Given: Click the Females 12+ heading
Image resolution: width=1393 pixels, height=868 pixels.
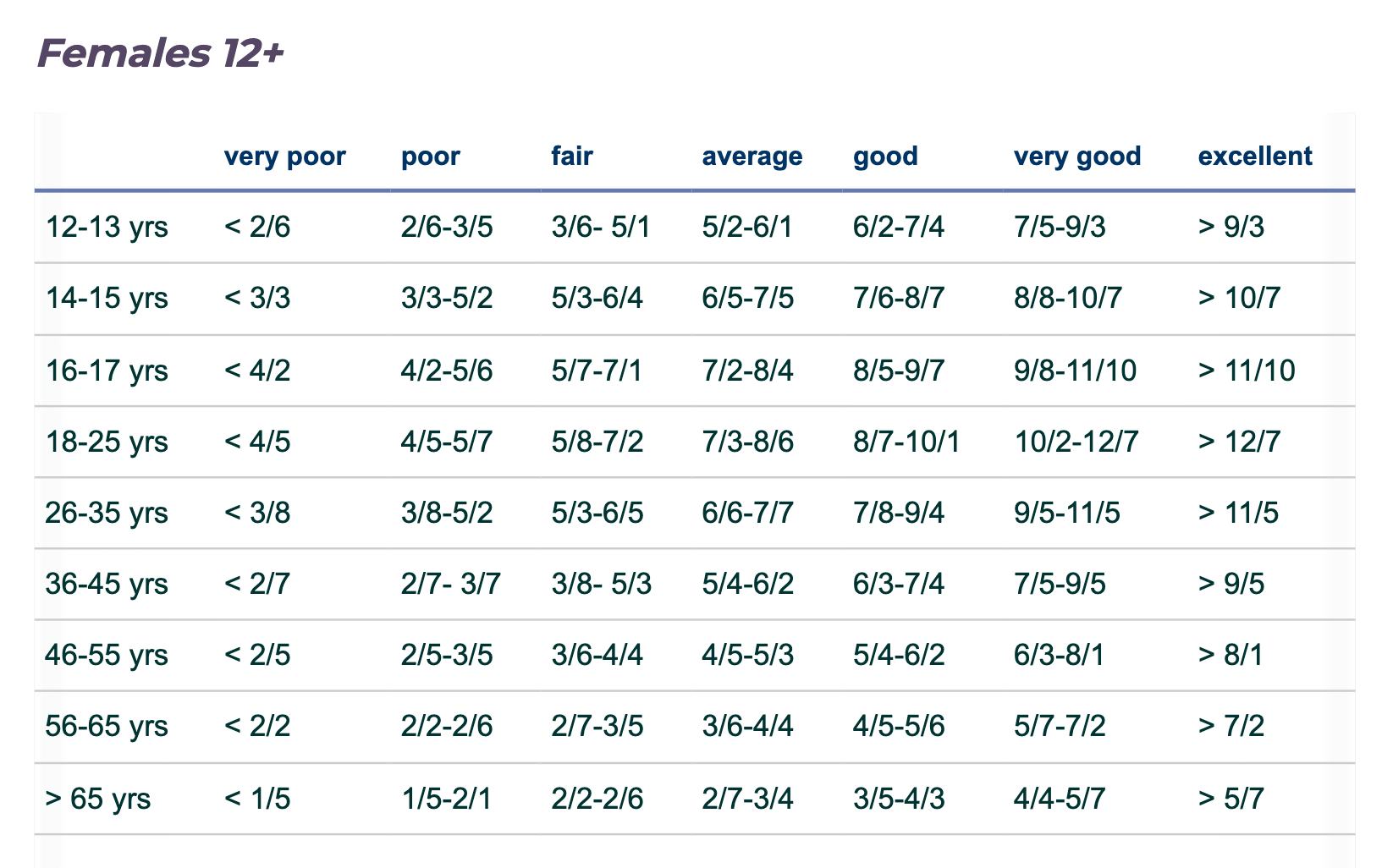Looking at the screenshot, I should pos(161,53).
